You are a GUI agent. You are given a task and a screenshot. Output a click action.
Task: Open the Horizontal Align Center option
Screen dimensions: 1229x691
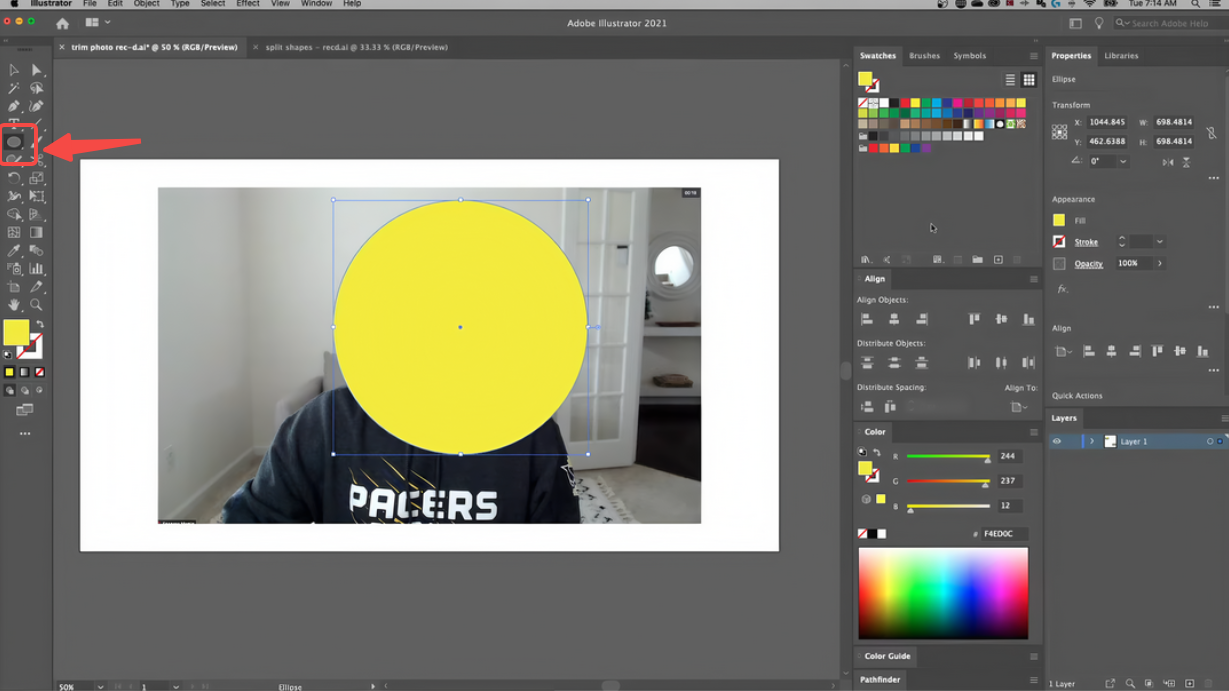pyautogui.click(x=894, y=318)
